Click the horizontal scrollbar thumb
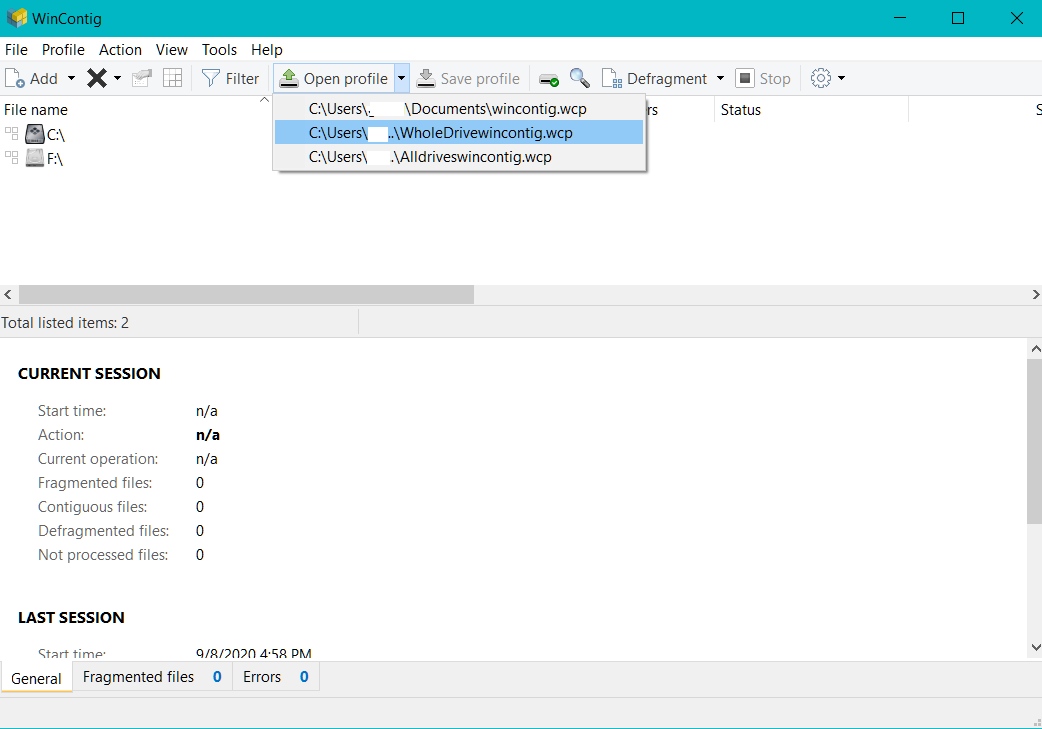This screenshot has width=1042, height=729. click(246, 294)
